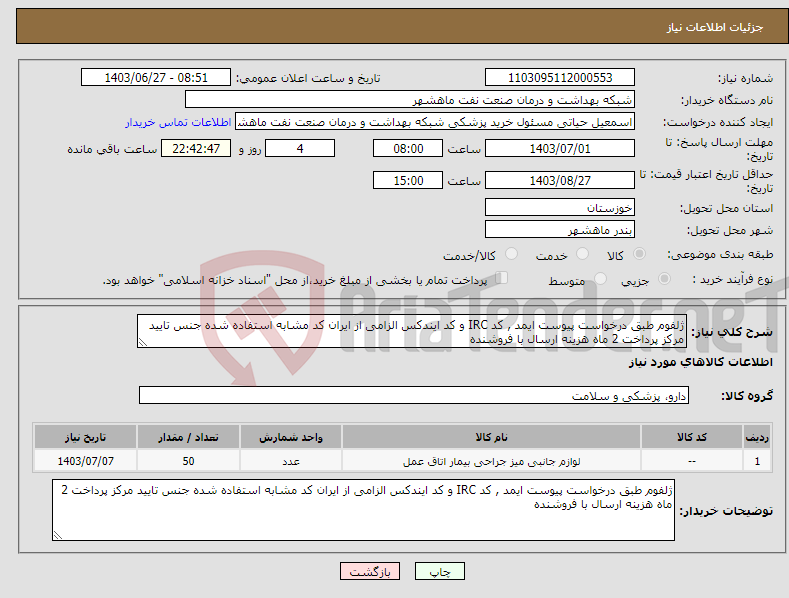This screenshot has width=789, height=598.
Task: Click the city field بندر ماهشهر
Action: (560, 230)
